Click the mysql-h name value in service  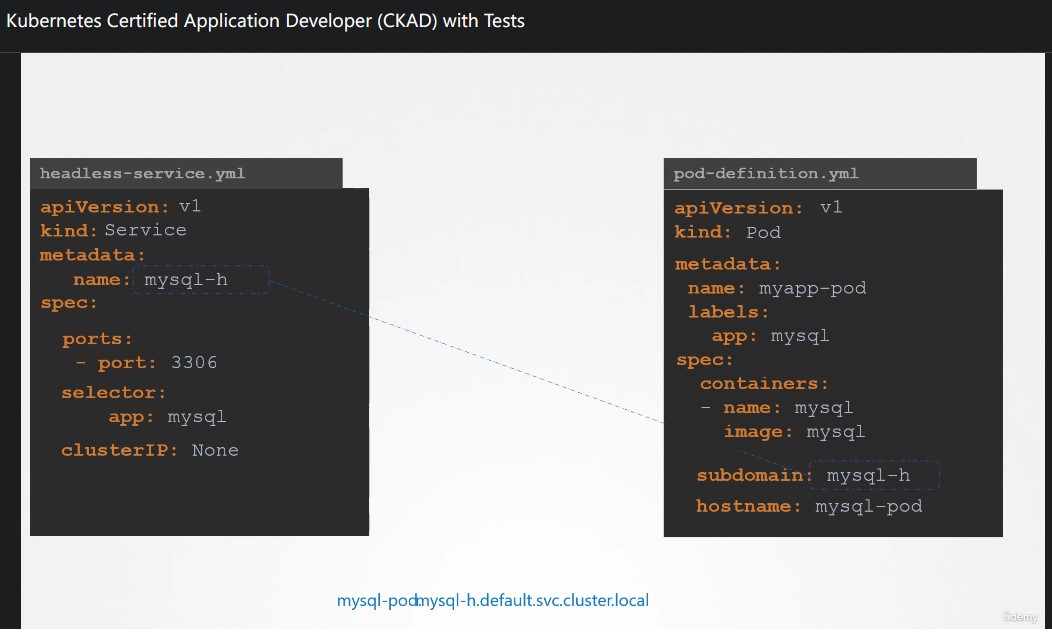coord(187,280)
